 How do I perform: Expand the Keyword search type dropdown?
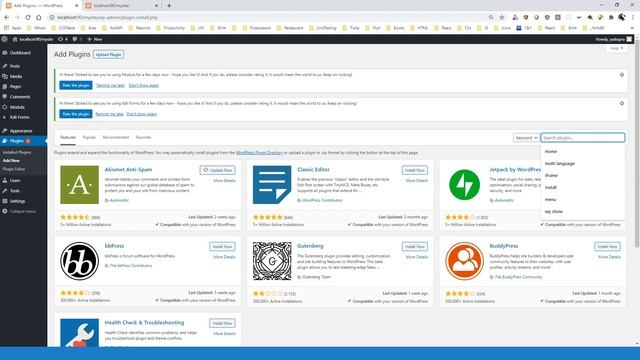click(x=526, y=138)
